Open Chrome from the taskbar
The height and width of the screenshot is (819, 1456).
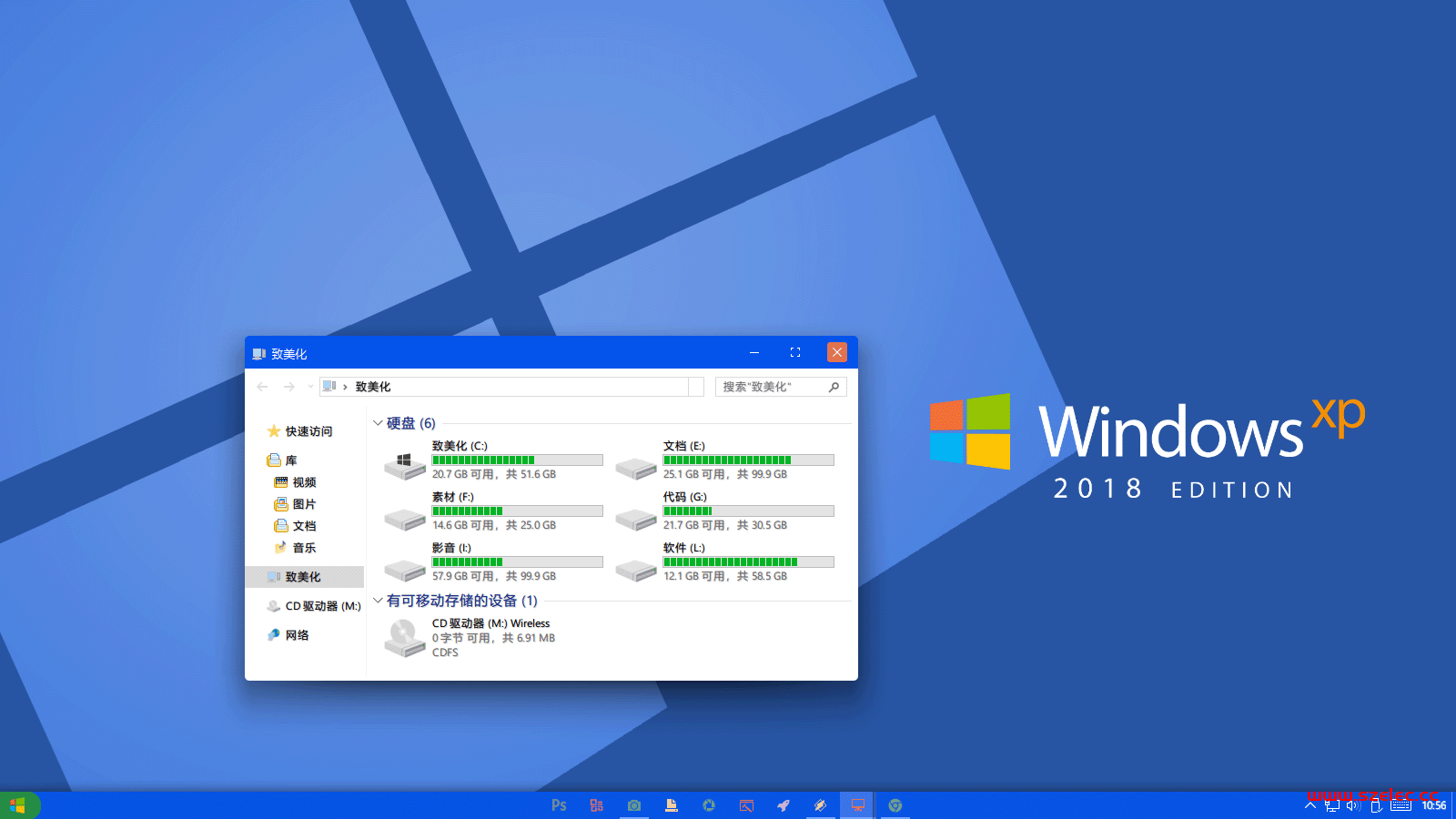coord(895,805)
